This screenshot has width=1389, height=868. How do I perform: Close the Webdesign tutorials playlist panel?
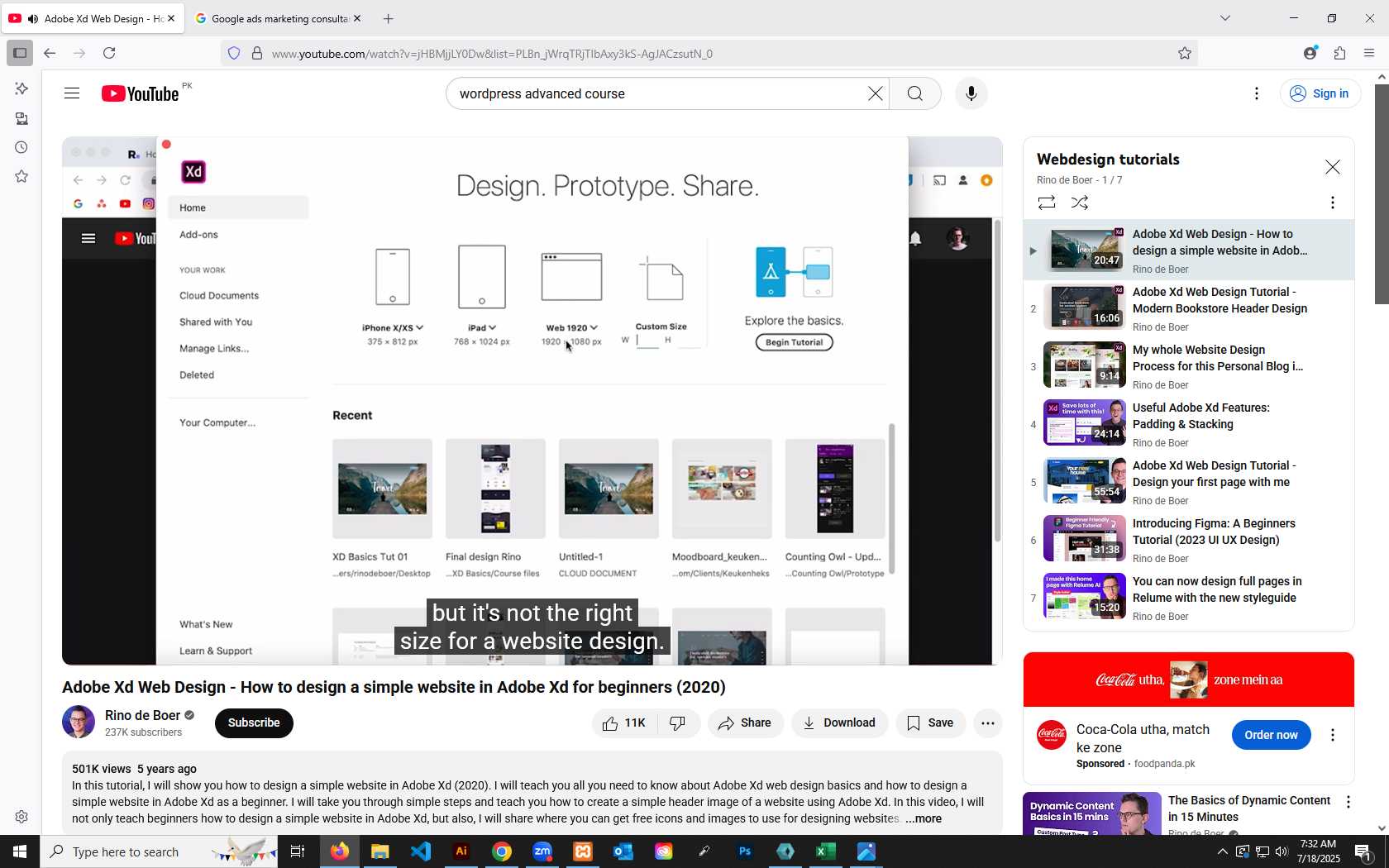point(1333,167)
